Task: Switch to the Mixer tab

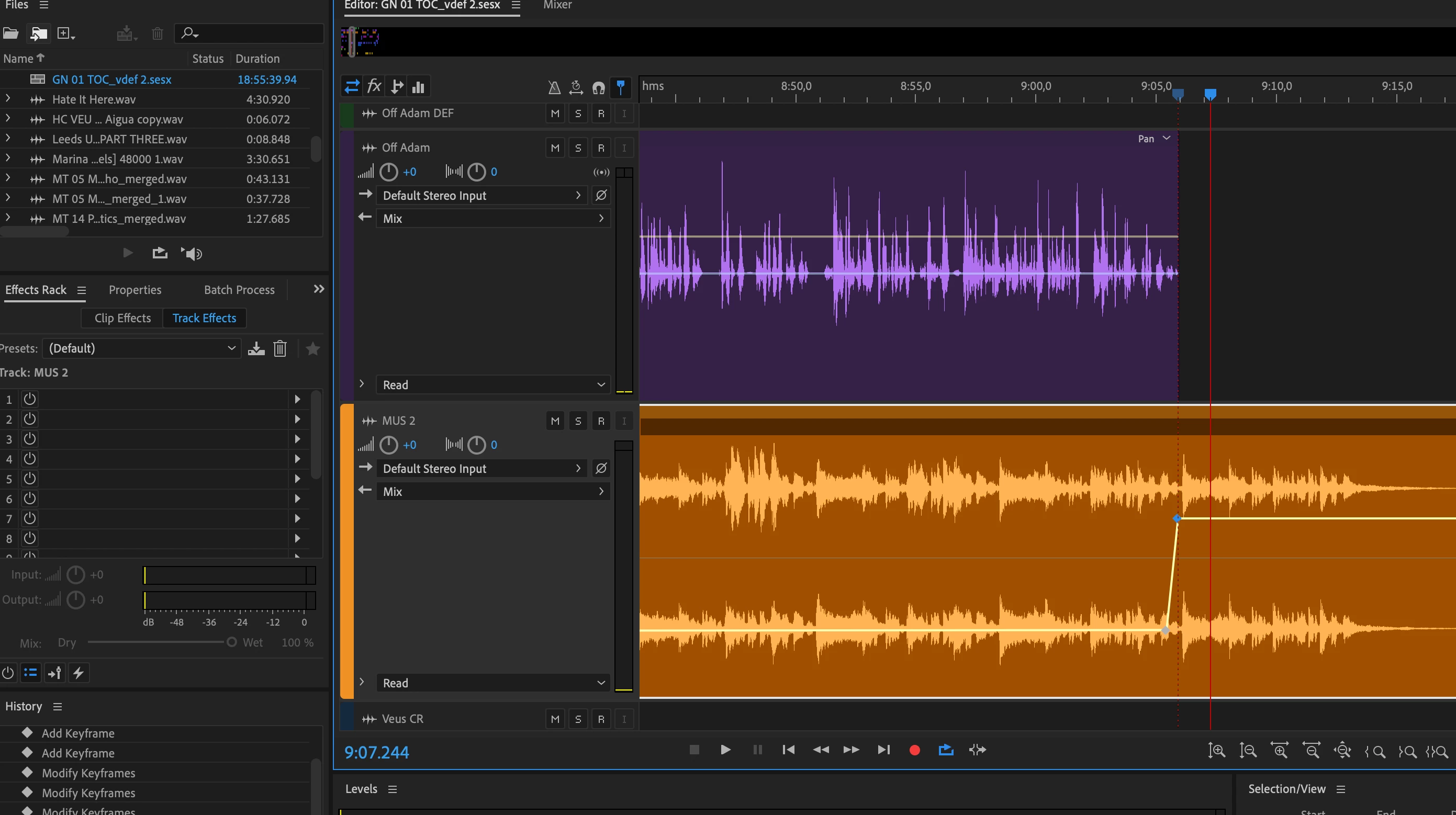Action: 557,5
